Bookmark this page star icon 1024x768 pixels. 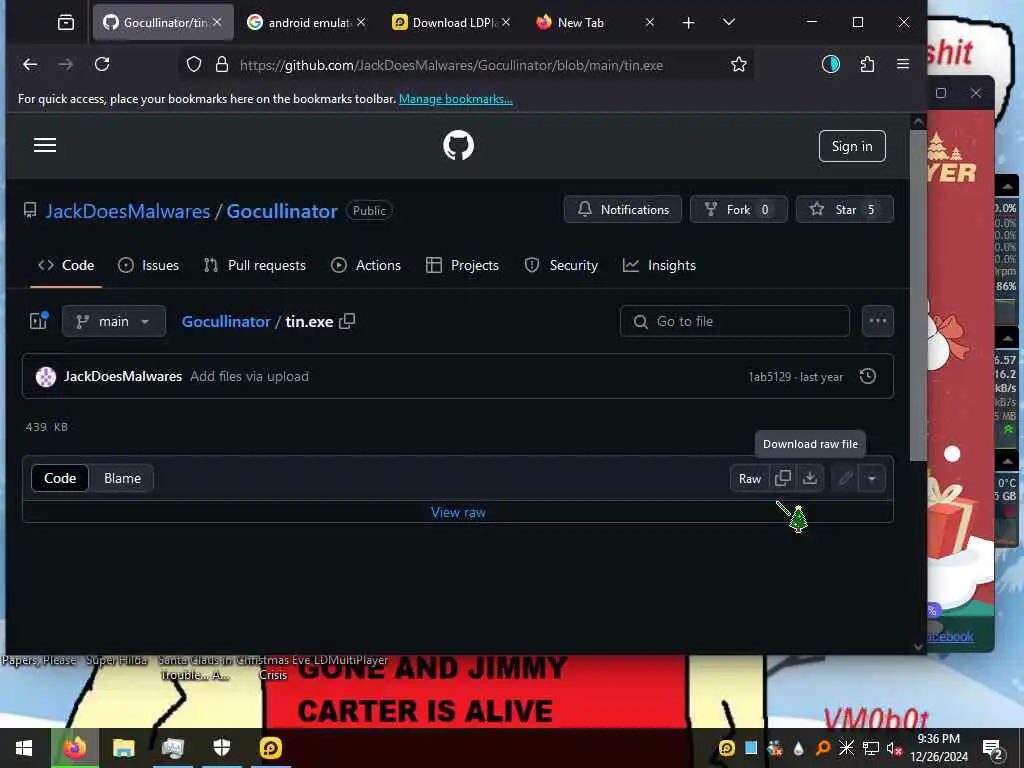(x=739, y=65)
